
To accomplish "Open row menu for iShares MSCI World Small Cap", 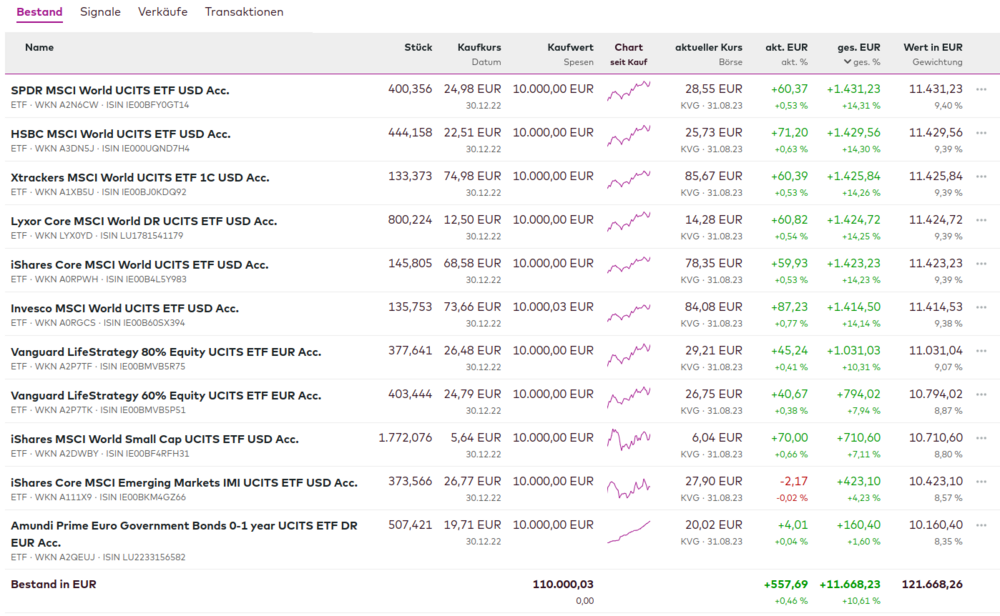I will (981, 438).
